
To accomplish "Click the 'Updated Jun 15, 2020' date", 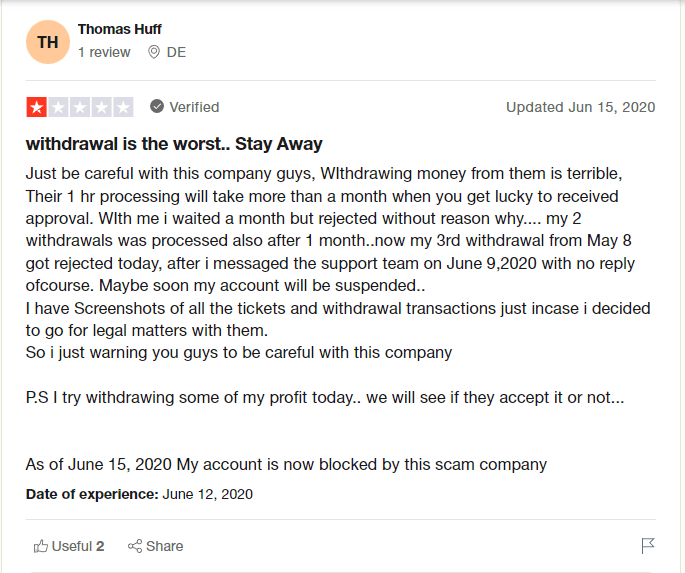I will point(581,107).
